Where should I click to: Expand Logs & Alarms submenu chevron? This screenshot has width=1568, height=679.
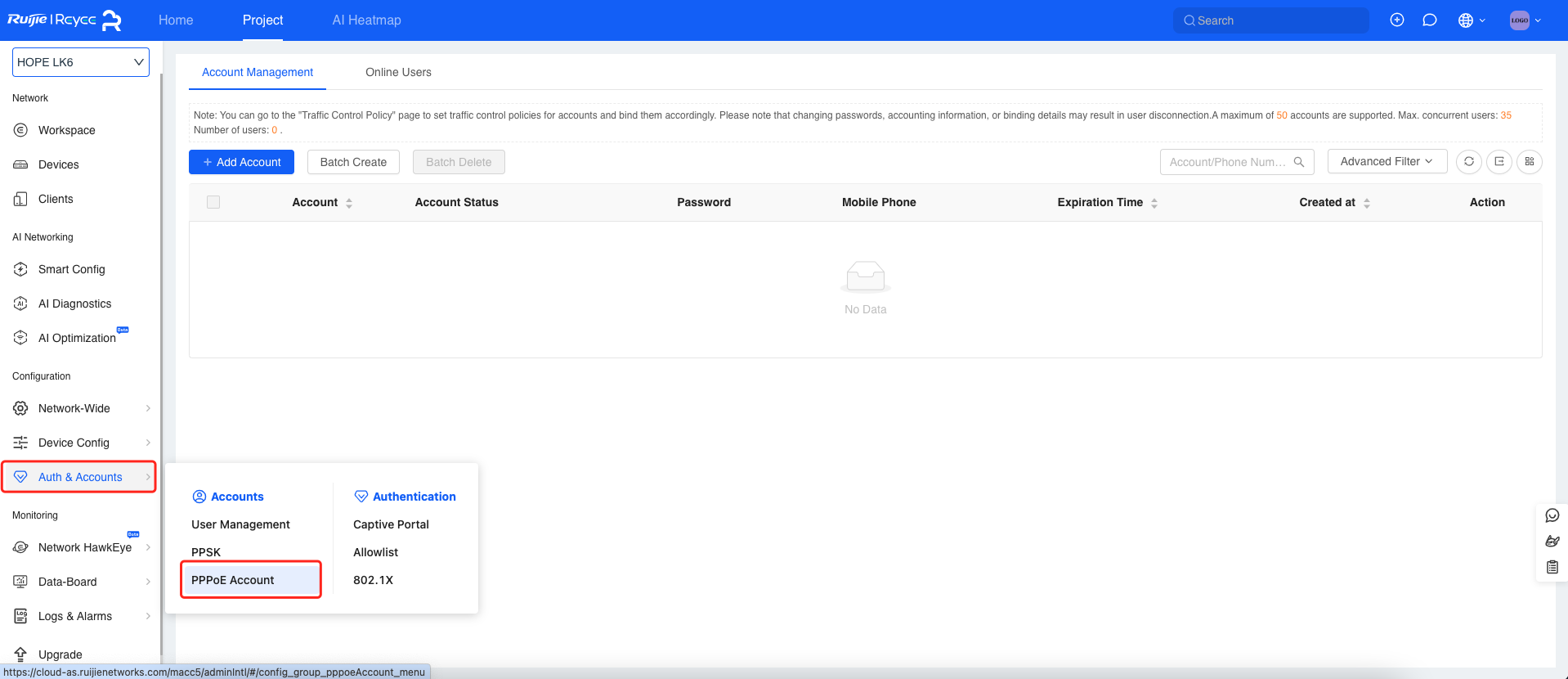pyautogui.click(x=148, y=616)
